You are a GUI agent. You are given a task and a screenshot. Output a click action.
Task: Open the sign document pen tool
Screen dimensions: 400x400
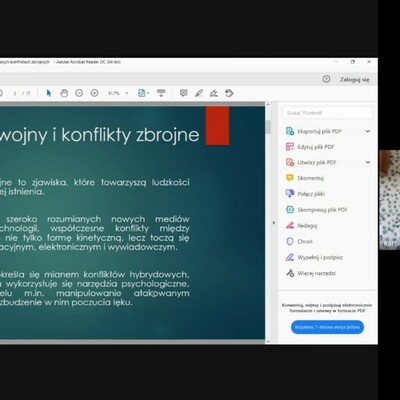click(x=214, y=93)
